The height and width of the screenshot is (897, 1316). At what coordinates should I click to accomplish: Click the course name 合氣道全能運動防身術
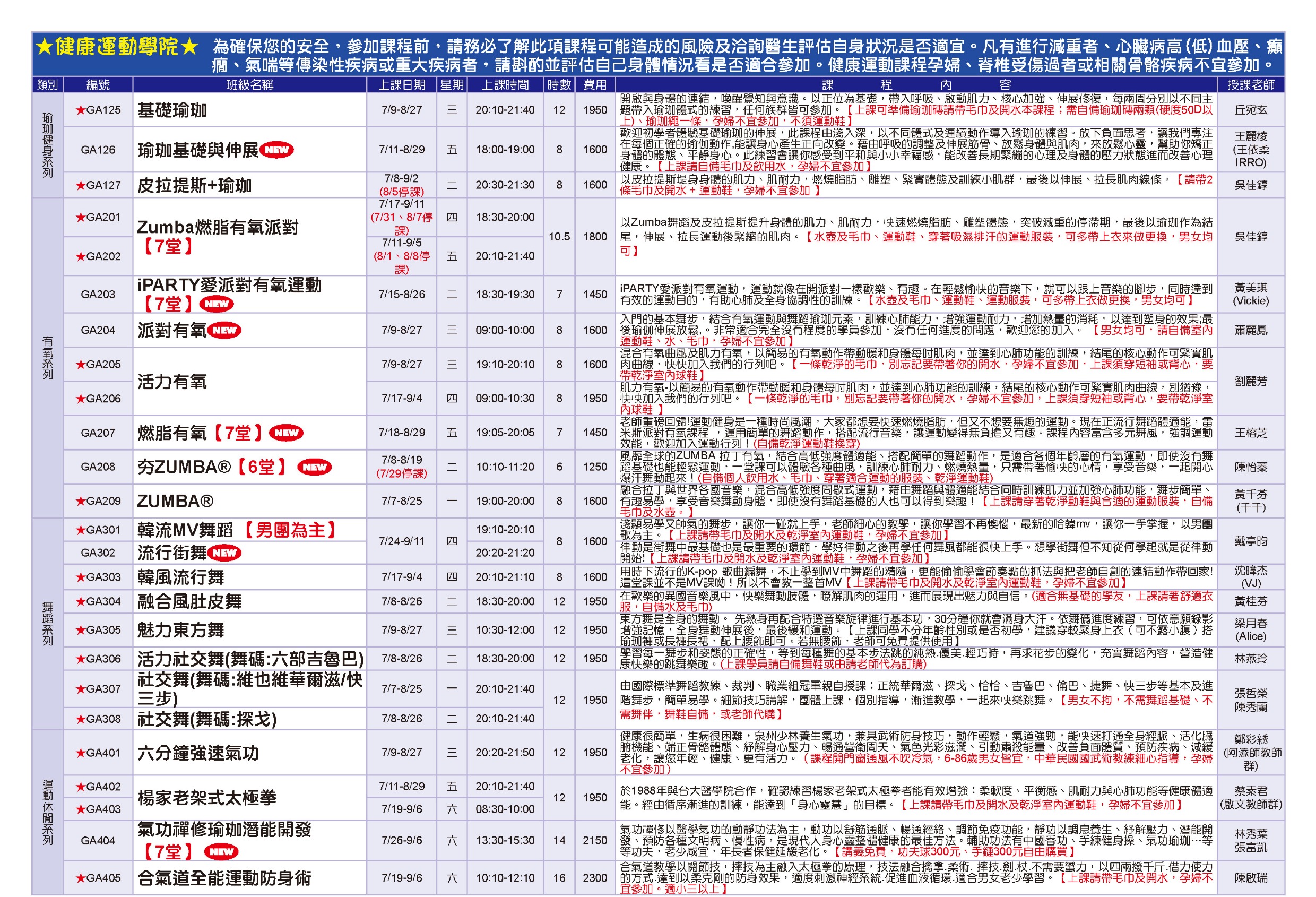[224, 878]
